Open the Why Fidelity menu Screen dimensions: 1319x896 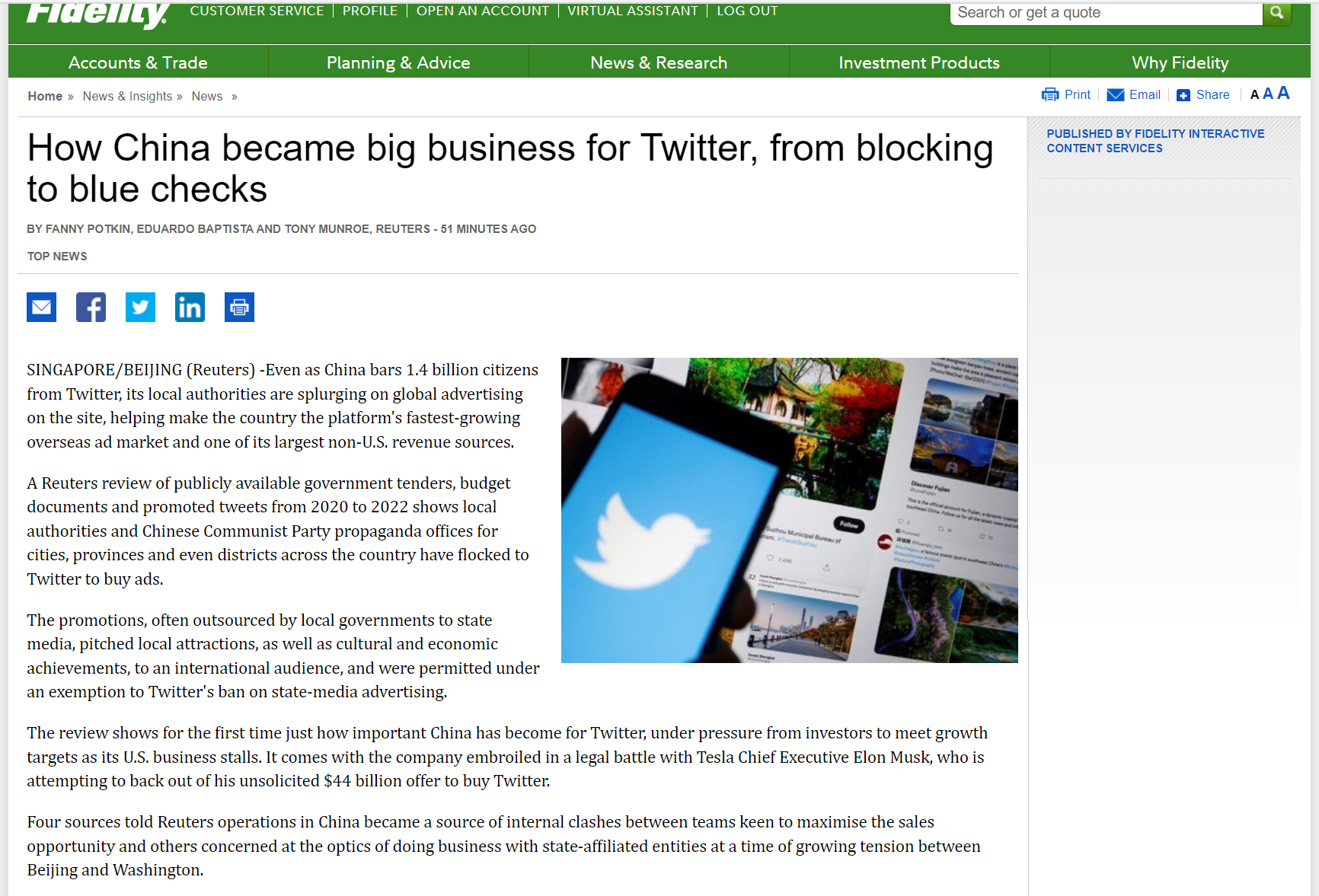pos(1180,62)
